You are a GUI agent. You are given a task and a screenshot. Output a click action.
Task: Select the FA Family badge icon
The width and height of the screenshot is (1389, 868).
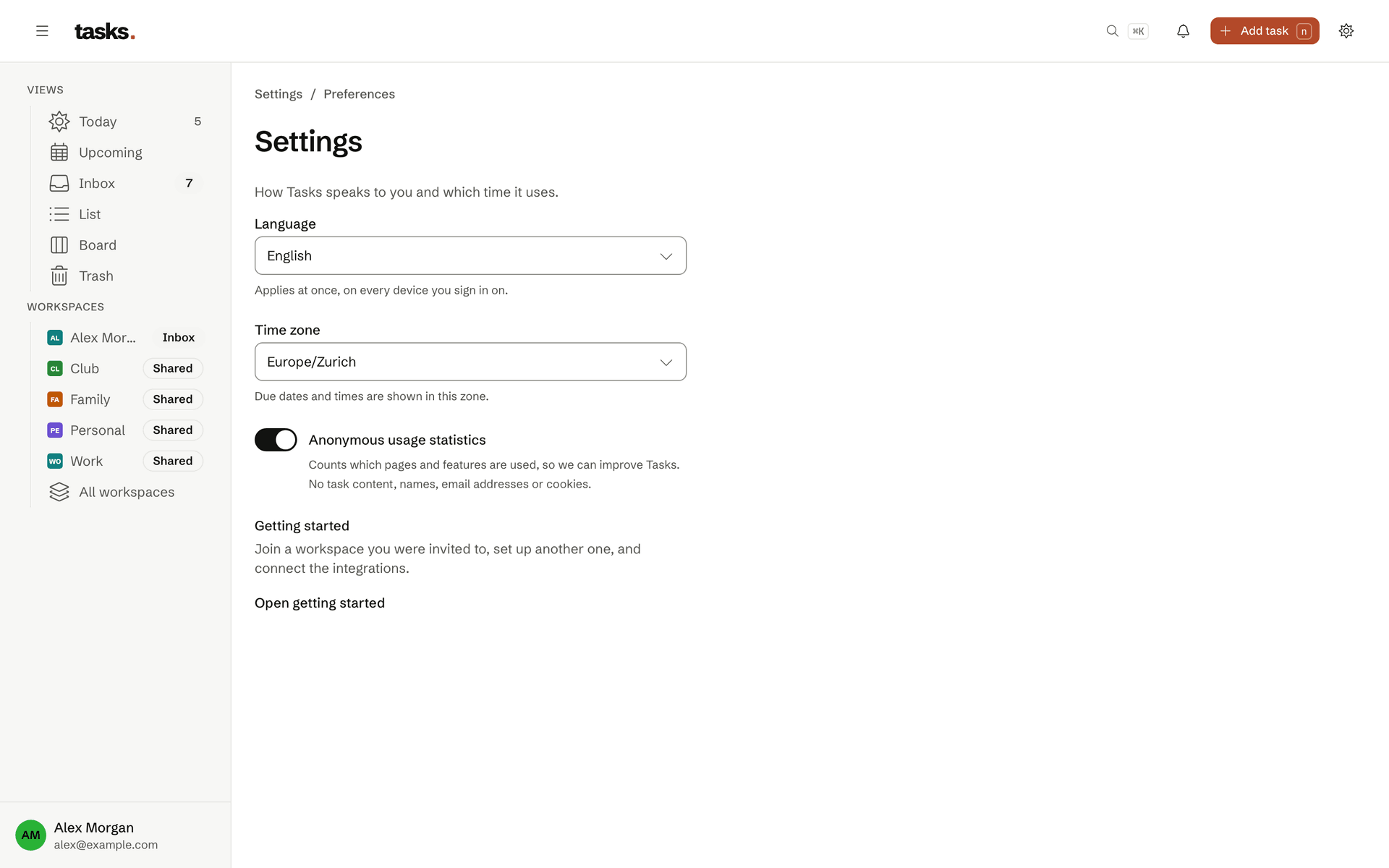[55, 399]
